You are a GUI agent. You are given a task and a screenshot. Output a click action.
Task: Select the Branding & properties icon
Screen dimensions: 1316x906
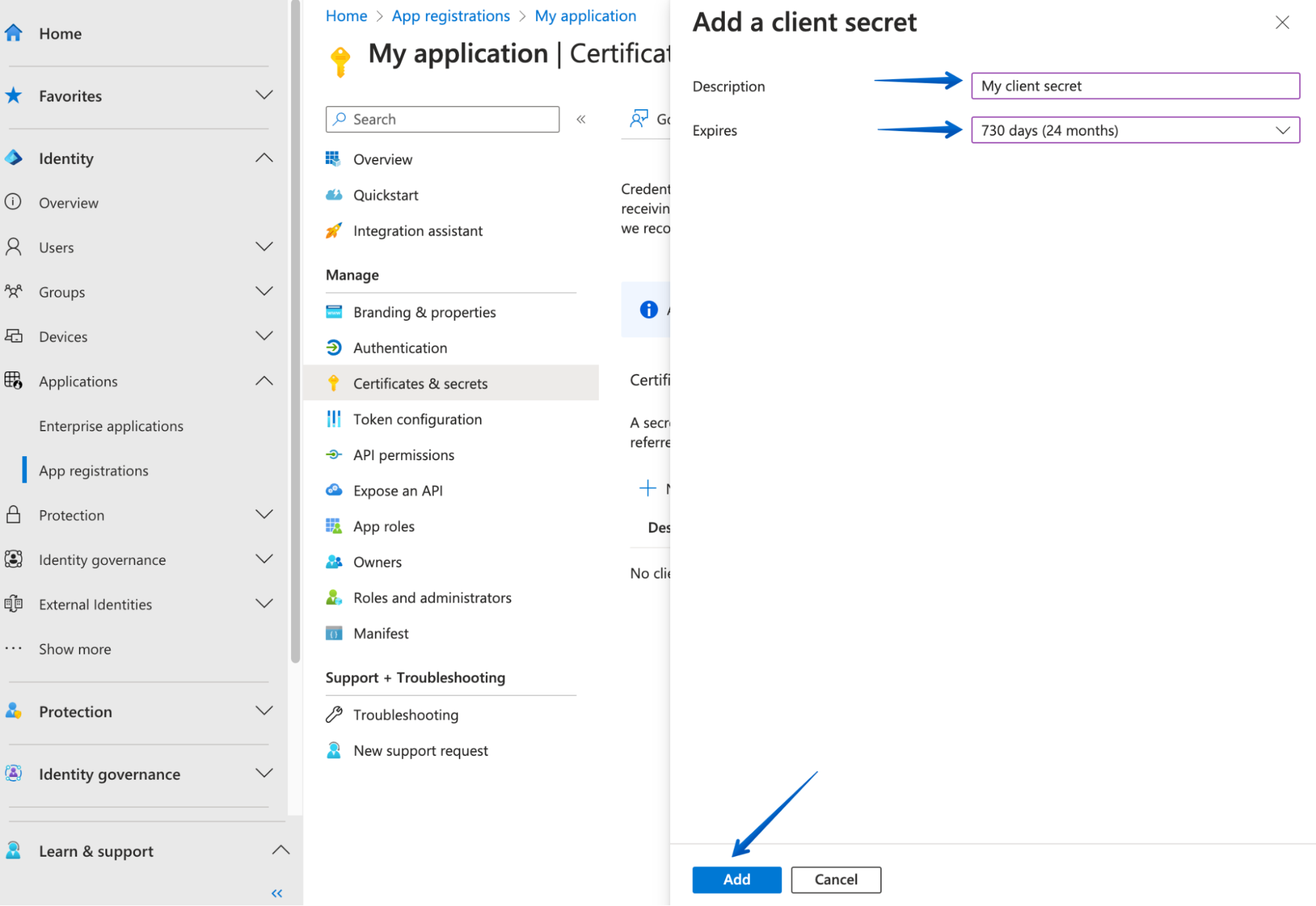click(334, 311)
